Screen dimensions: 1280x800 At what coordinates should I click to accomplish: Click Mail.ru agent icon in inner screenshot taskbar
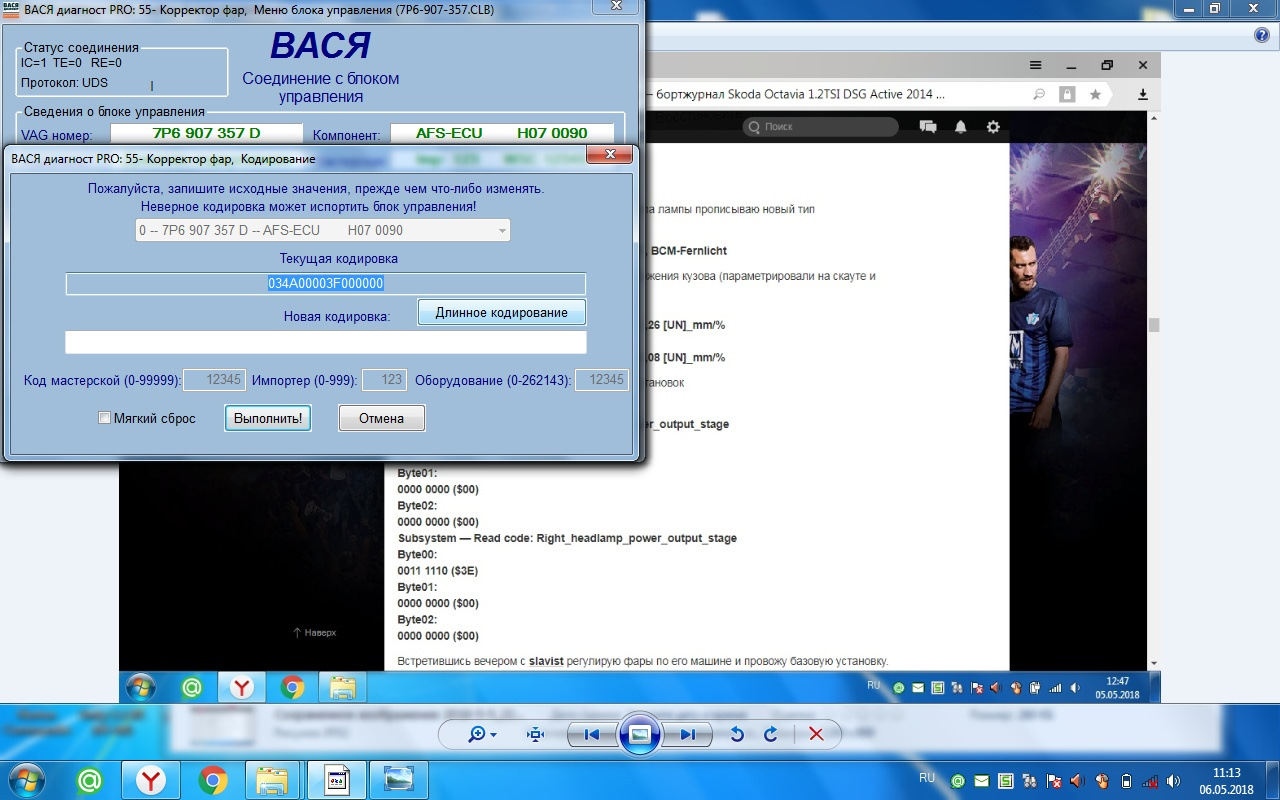(x=192, y=687)
